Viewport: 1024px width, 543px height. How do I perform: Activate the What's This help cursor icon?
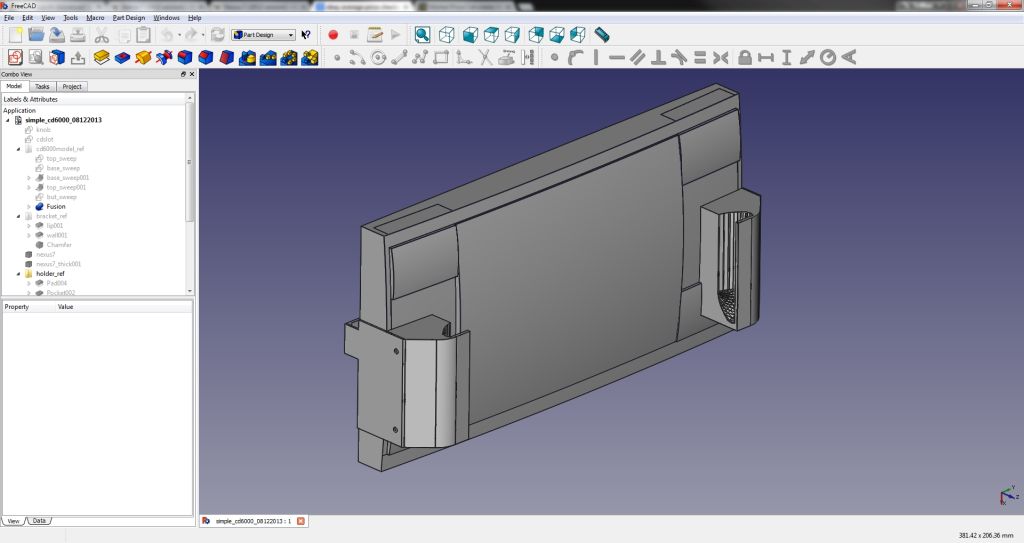(x=306, y=35)
